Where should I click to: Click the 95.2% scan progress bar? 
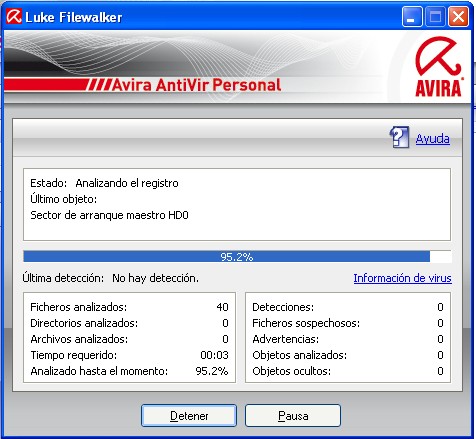pyautogui.click(x=237, y=257)
